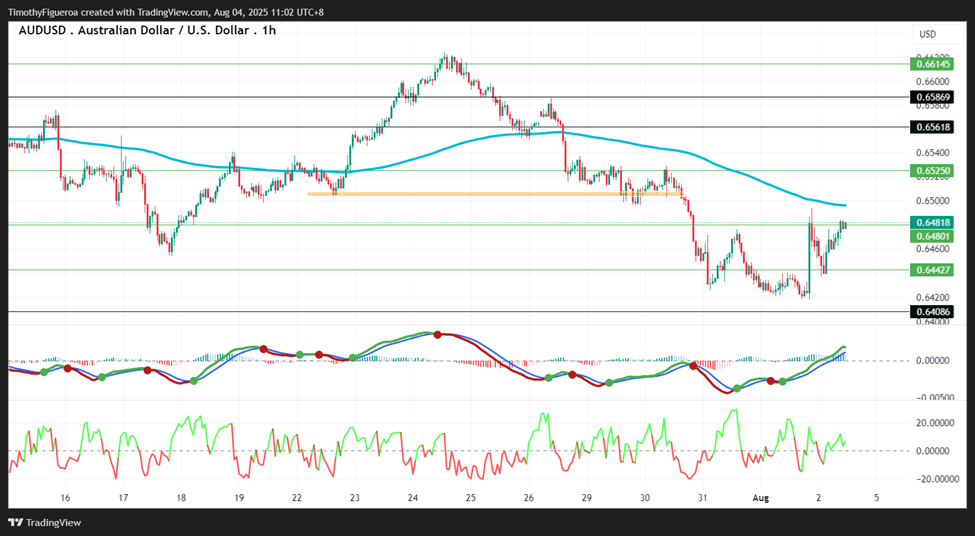The image size is (975, 536).
Task: Click the 24 date label on time axis
Action: (x=413, y=498)
